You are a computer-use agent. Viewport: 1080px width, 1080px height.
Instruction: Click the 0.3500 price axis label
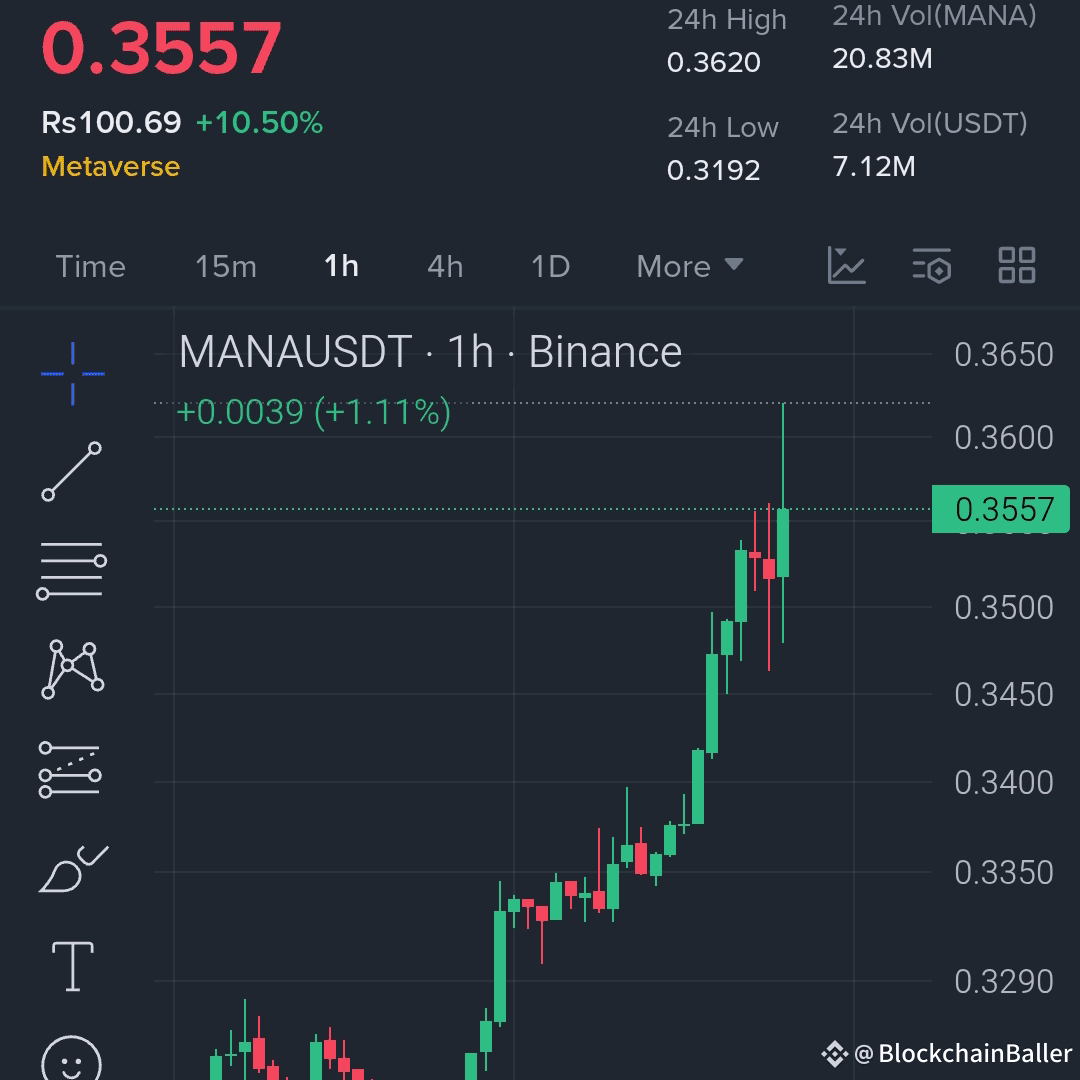click(1004, 608)
